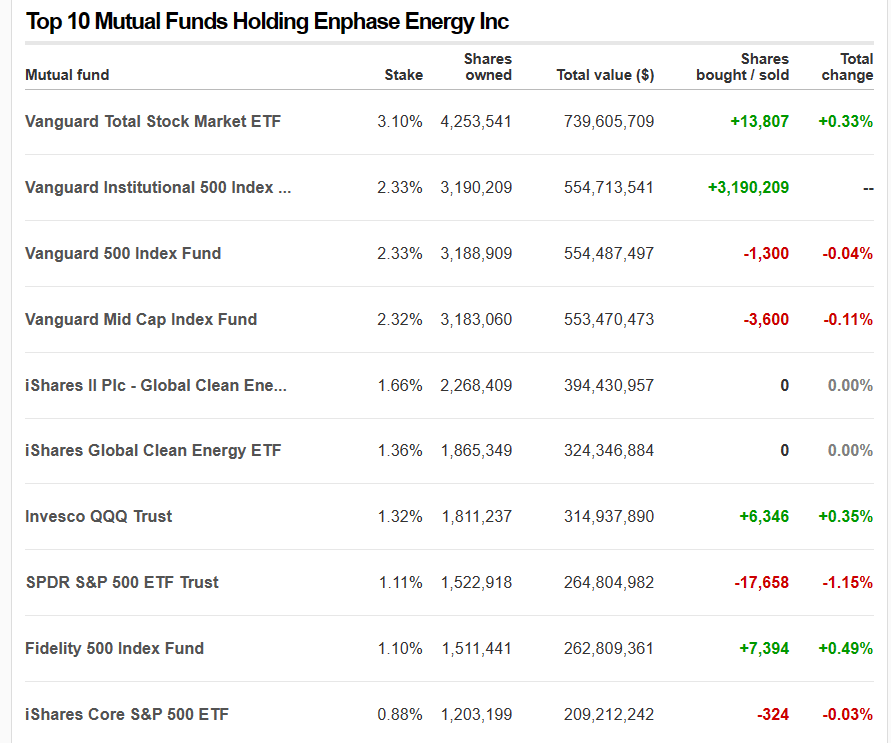Open SPDR S&P 500 ETF Trust
Screen dimensions: 891x743
[x=122, y=582]
